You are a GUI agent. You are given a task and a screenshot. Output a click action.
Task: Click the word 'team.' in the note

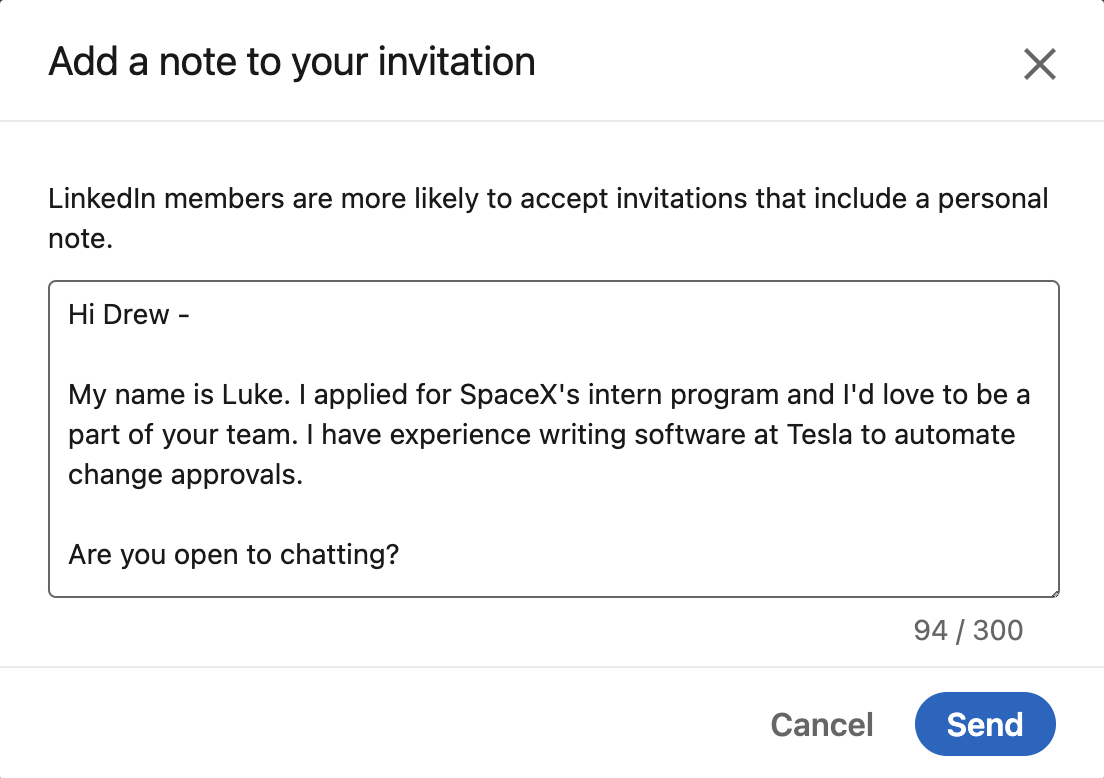[x=263, y=434]
